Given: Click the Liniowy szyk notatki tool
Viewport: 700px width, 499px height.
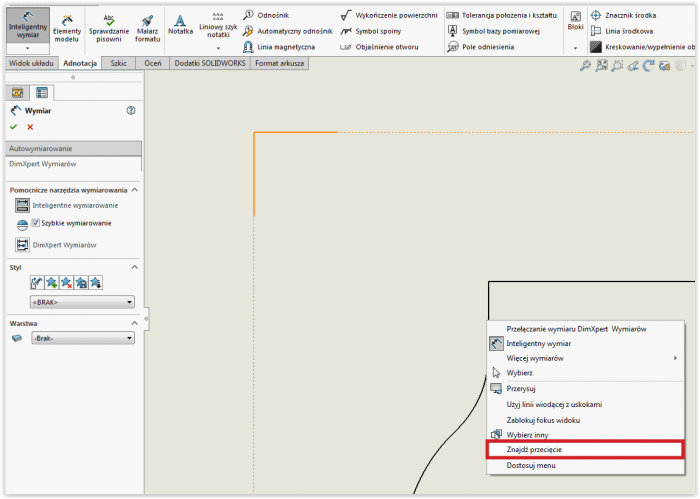Looking at the screenshot, I should click(x=218, y=25).
